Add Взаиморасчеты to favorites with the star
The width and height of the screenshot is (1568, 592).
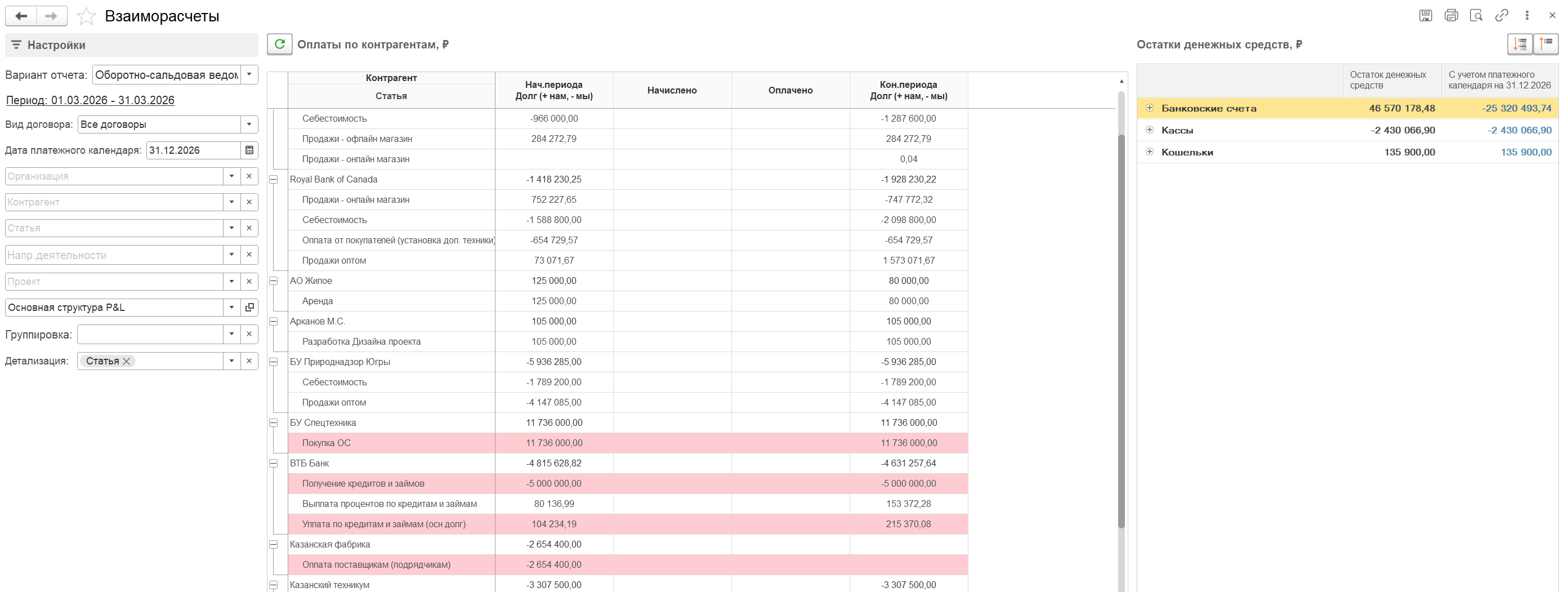pos(86,16)
